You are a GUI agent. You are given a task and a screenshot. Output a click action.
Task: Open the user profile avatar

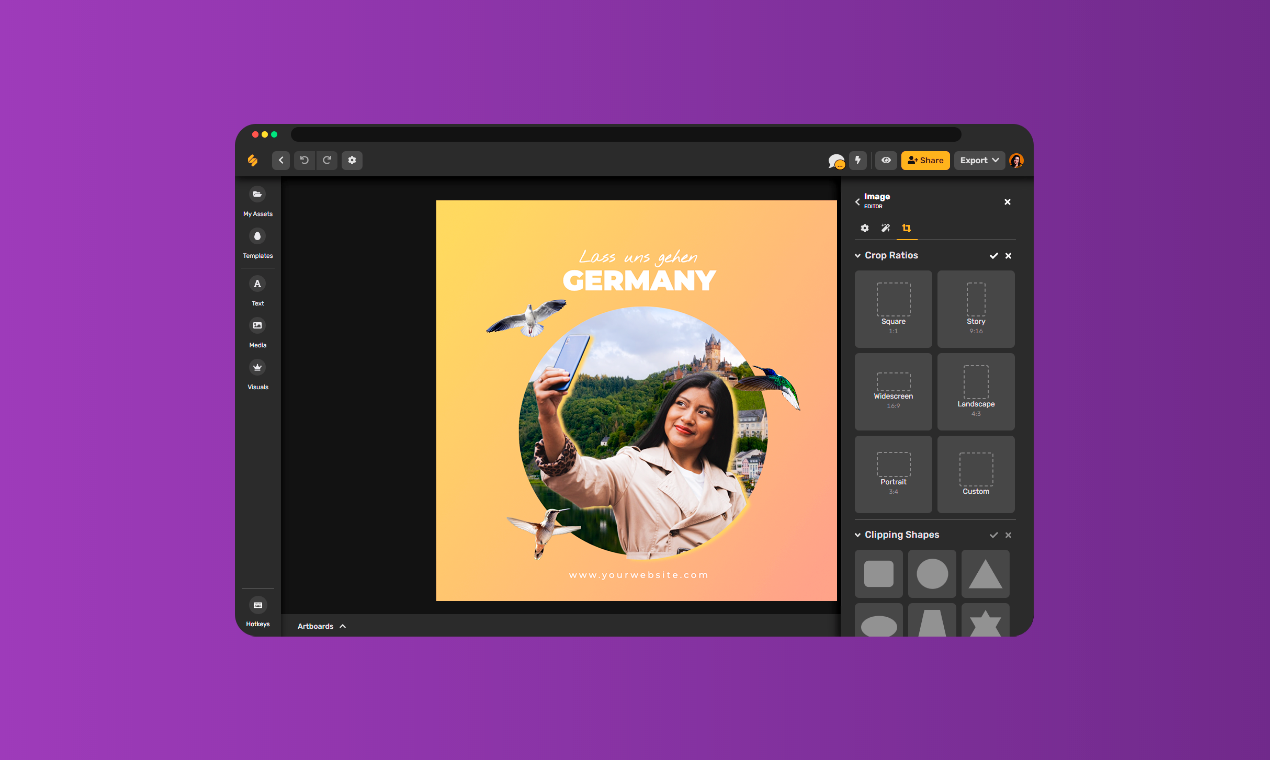point(1016,160)
